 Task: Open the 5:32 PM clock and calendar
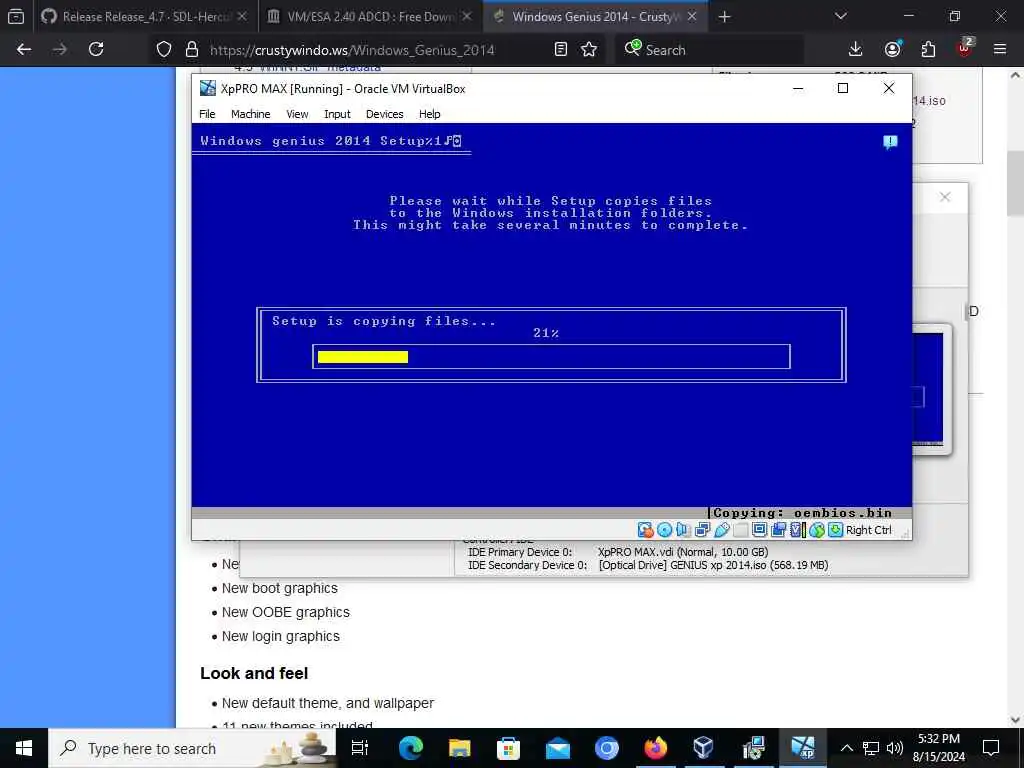point(938,748)
